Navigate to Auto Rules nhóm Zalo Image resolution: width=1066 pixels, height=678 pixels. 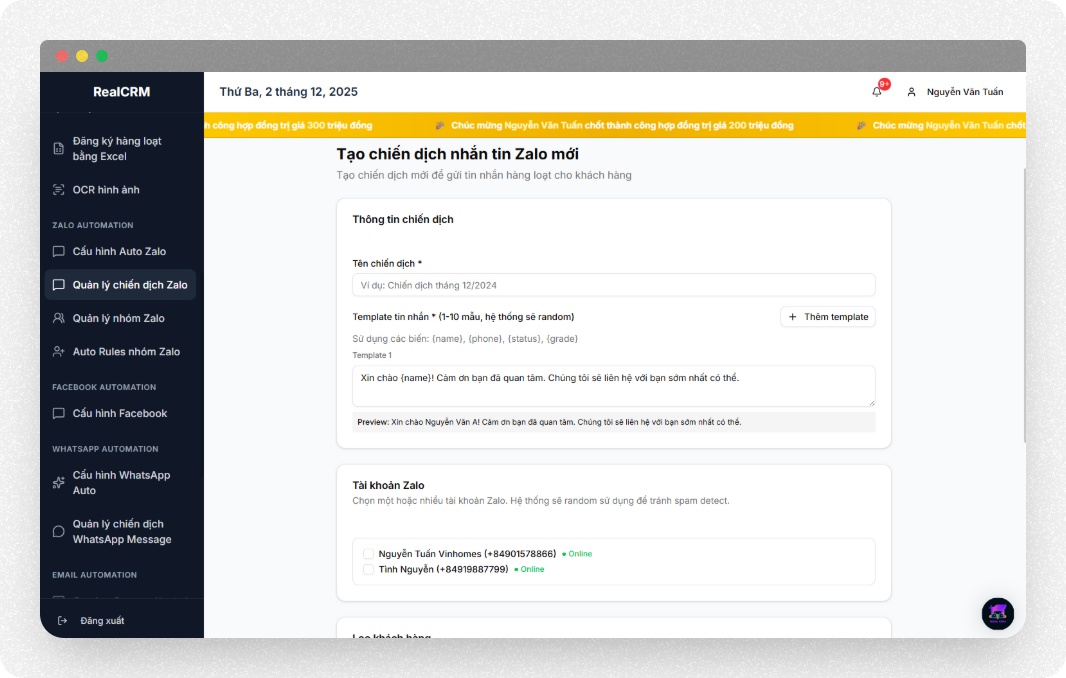pyautogui.click(x=120, y=352)
